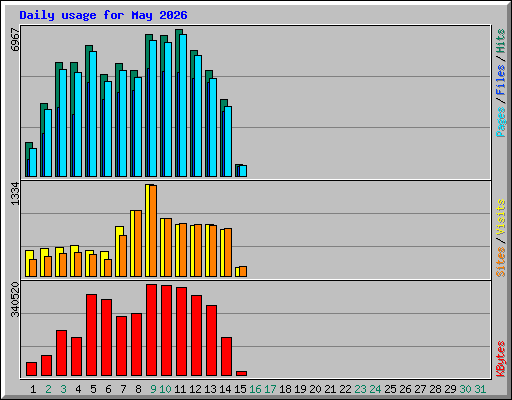The image size is (512, 400).
Task: Click the day 10 cyan files bar
Action: (x=168, y=109)
